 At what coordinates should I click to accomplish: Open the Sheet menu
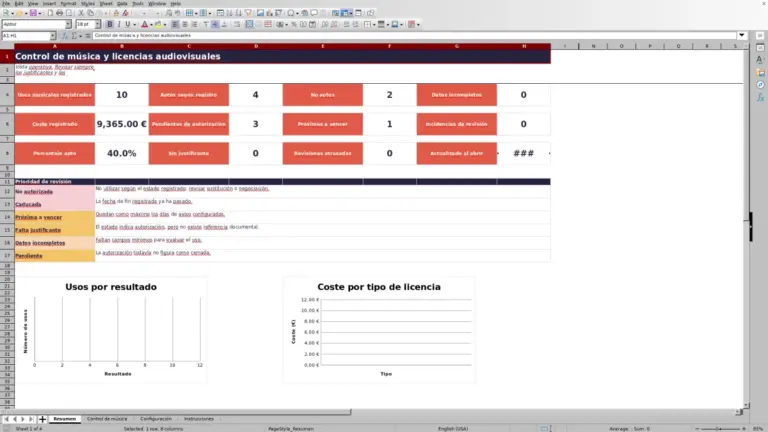point(106,3)
